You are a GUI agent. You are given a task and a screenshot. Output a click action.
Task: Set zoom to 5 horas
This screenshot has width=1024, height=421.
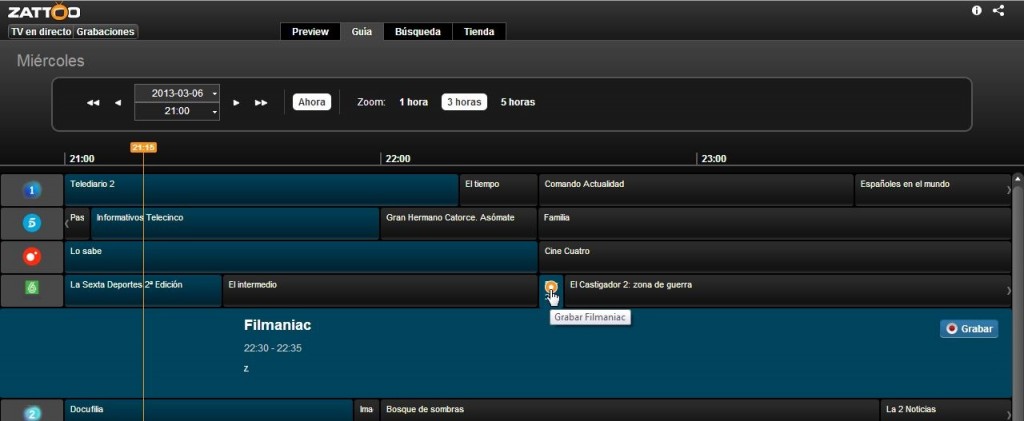click(518, 102)
